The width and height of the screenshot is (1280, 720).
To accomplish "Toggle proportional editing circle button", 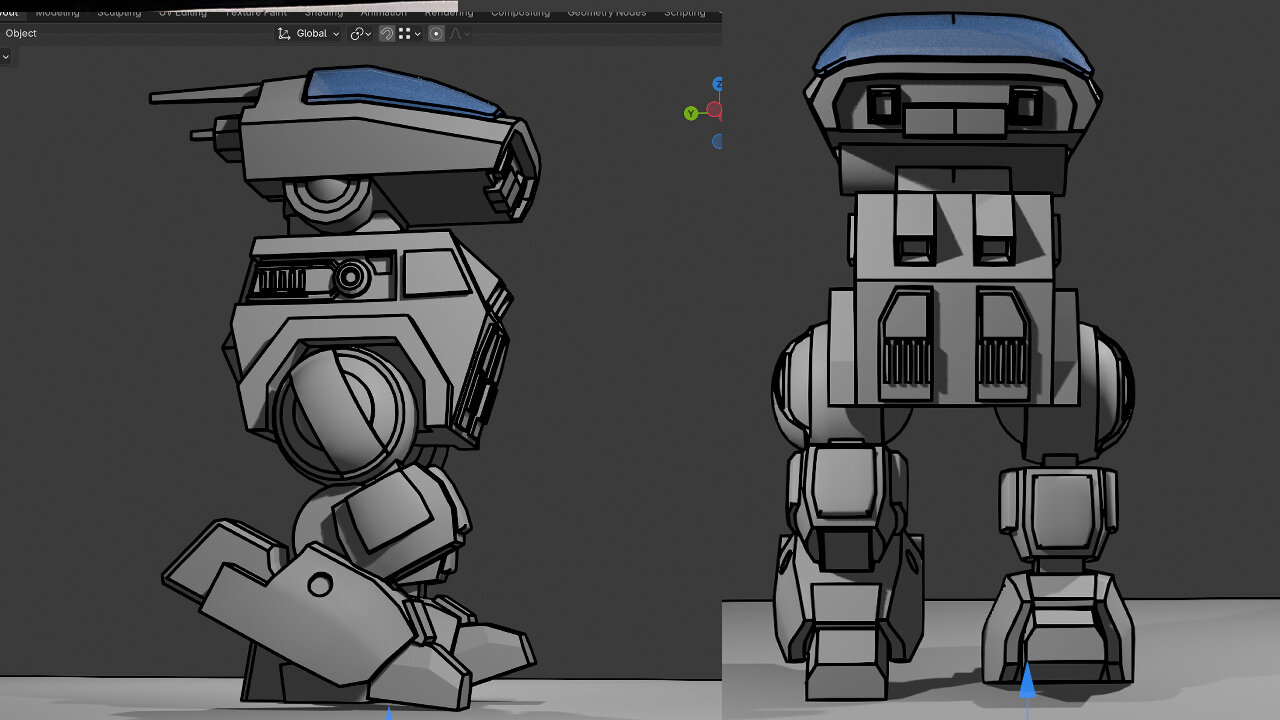I will tap(436, 33).
